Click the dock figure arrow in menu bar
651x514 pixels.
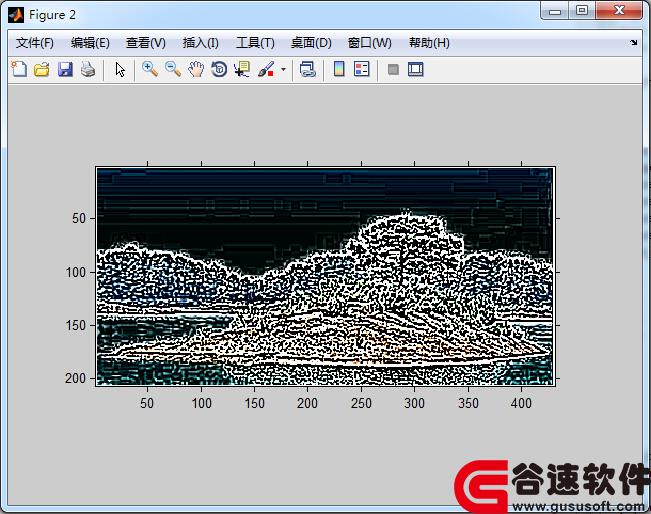coord(634,42)
